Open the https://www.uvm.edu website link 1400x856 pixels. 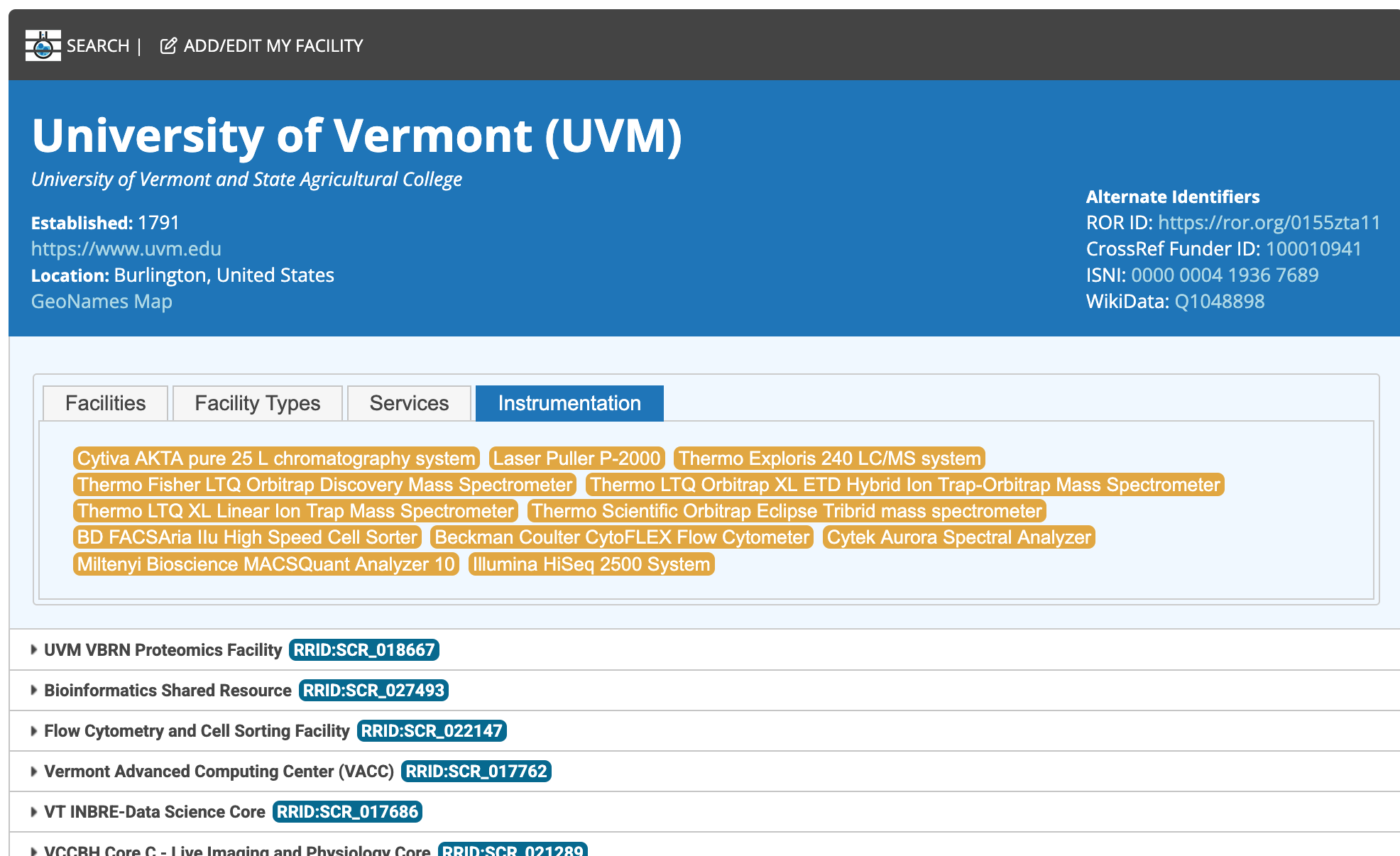[x=126, y=249]
